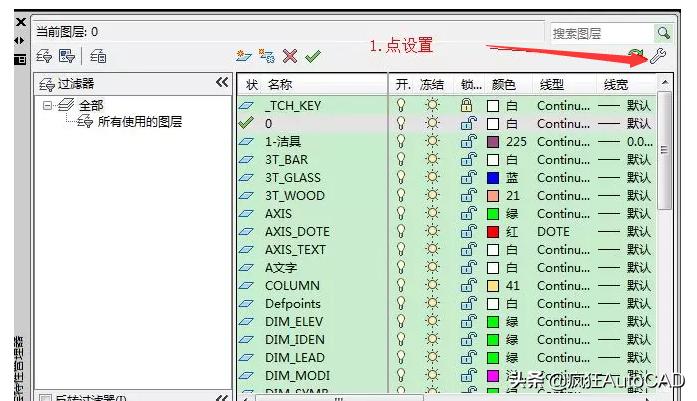Screen dimensions: 697x401
Task: Change the 3T_GLASS blue color swatch
Action: point(493,178)
